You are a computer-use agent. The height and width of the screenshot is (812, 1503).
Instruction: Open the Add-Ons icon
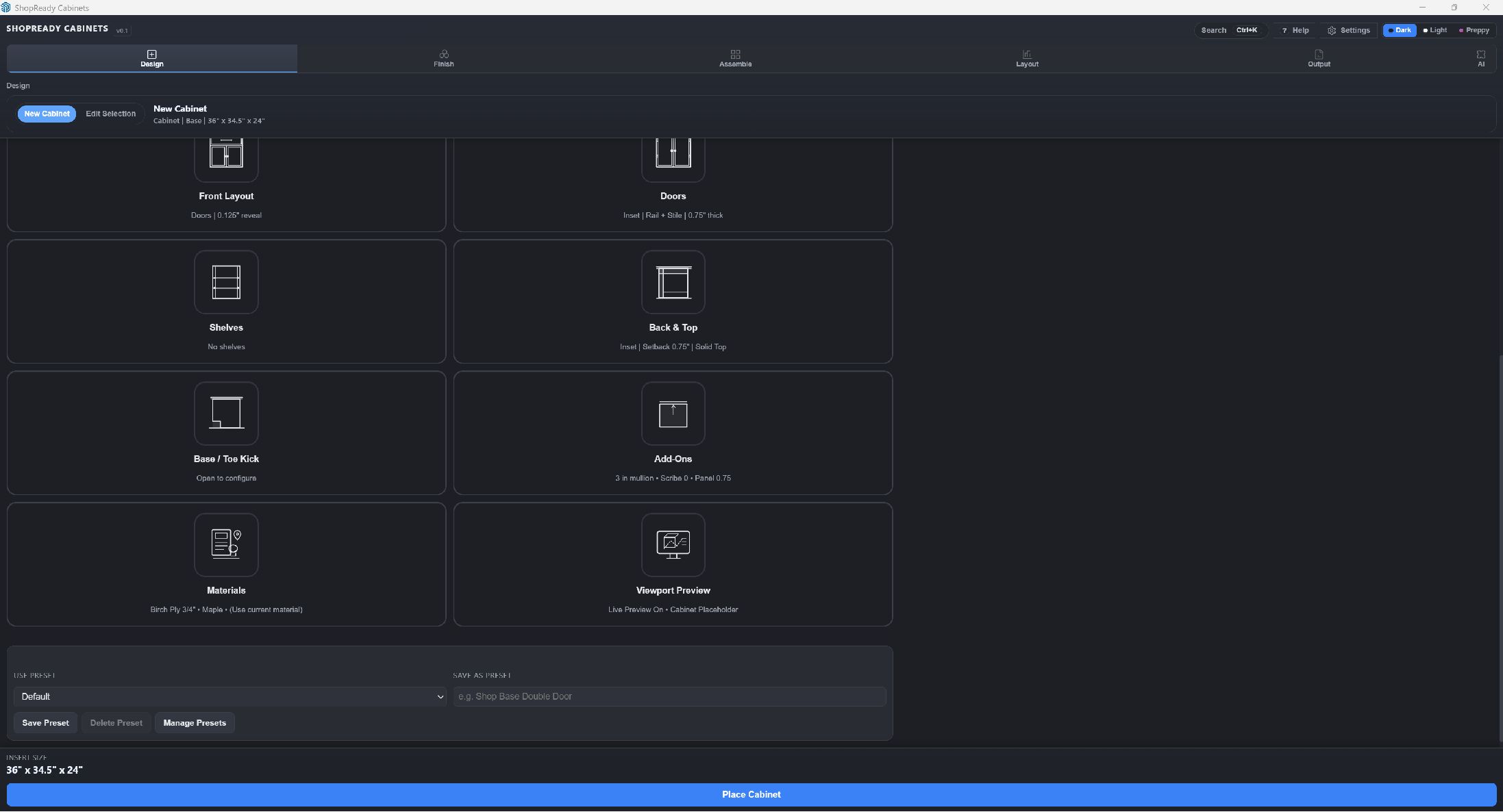(x=673, y=414)
